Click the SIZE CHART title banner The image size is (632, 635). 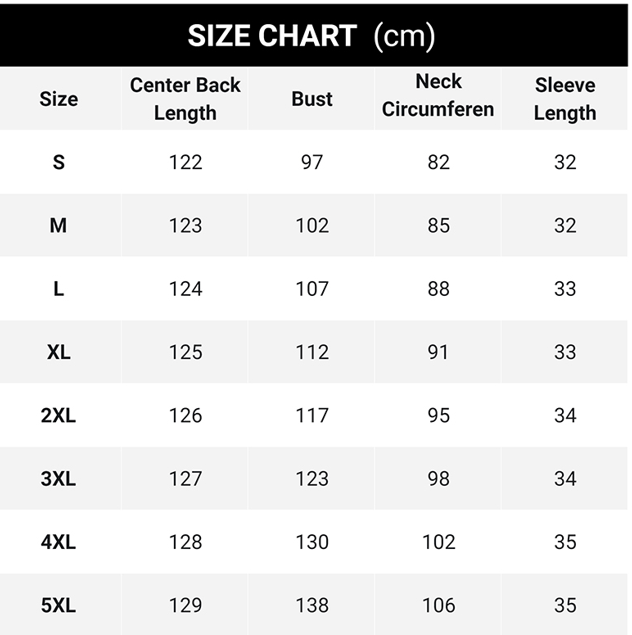[312, 36]
